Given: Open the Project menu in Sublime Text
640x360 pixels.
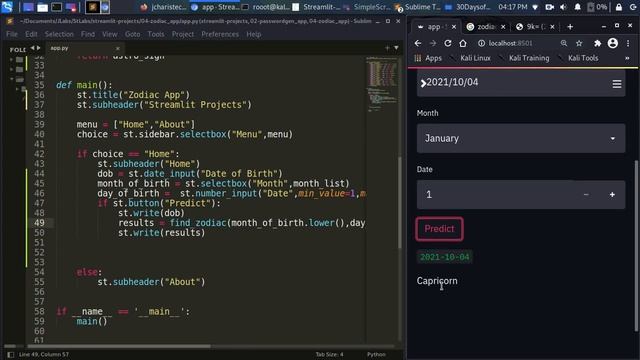Looking at the screenshot, I should tap(183, 34).
